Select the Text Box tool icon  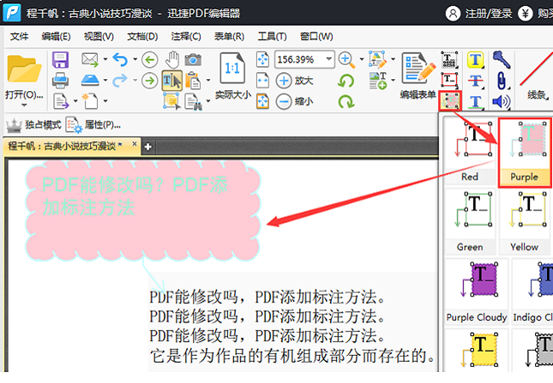pos(450,80)
